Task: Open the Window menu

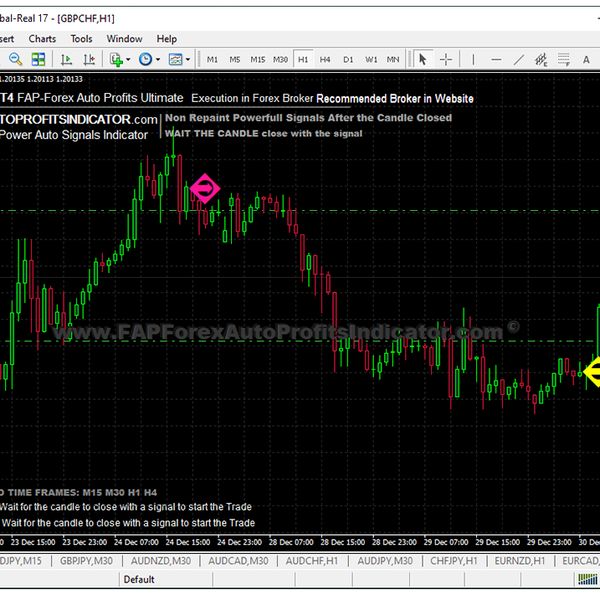Action: [124, 39]
